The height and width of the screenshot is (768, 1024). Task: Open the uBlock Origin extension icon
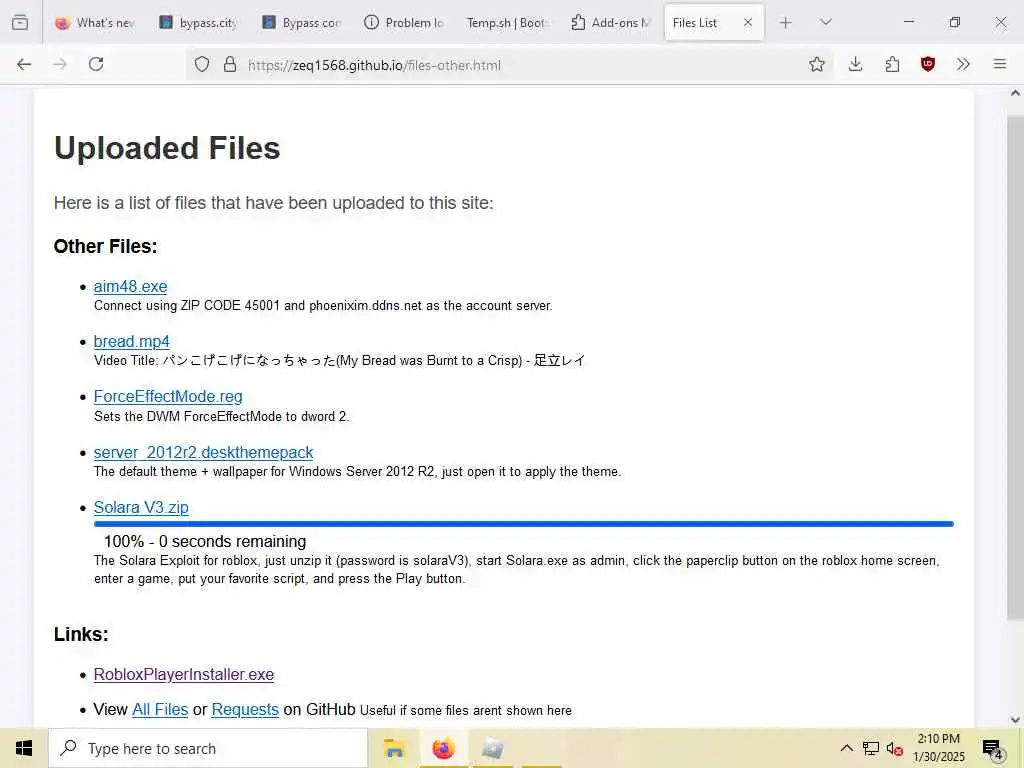927,64
